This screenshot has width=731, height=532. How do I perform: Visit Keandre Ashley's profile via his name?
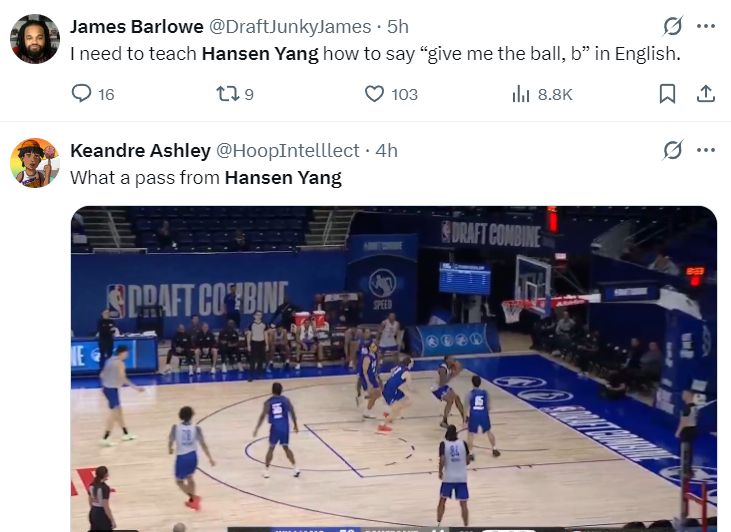point(140,151)
